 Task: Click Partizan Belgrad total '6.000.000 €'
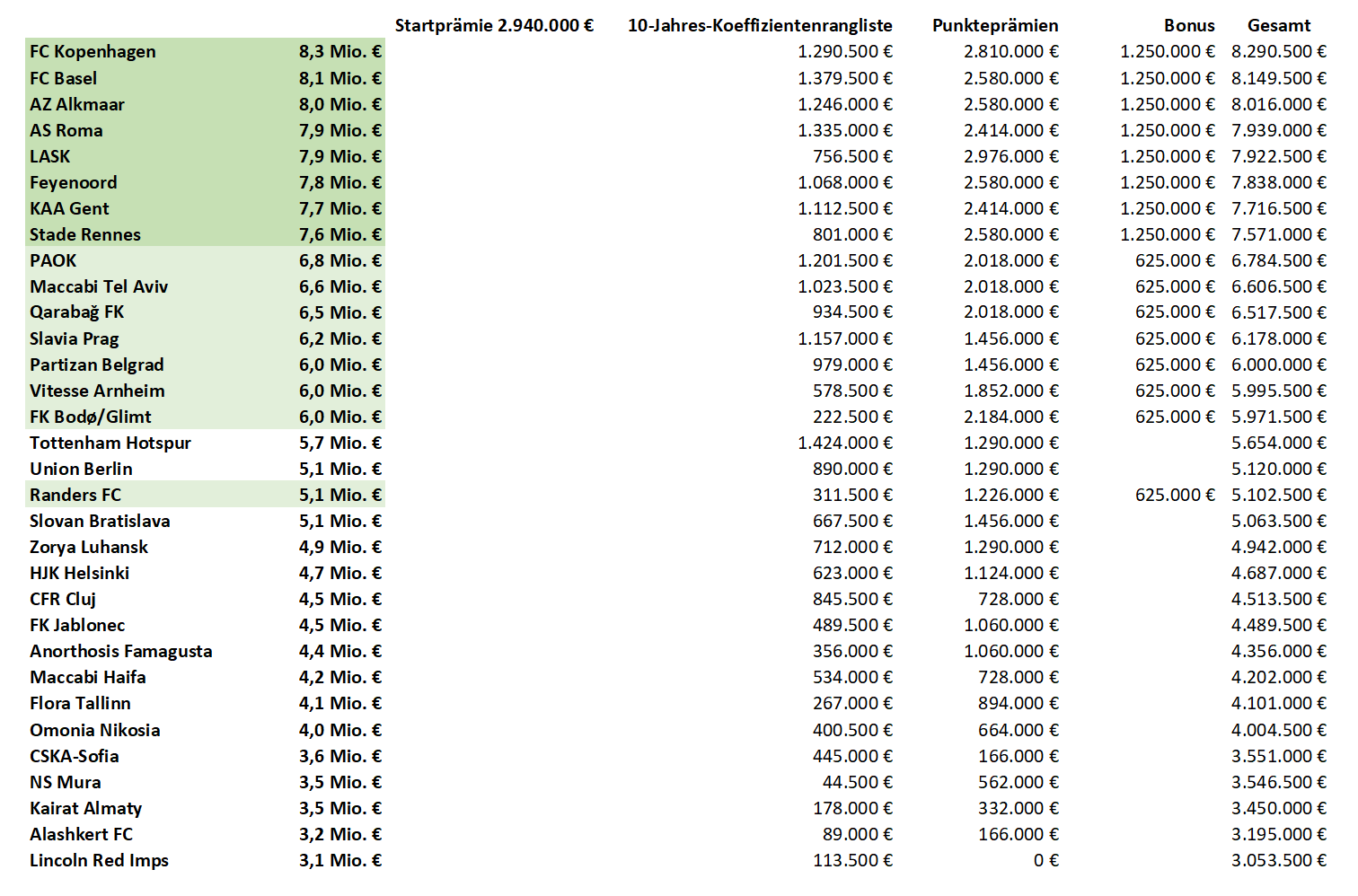click(1278, 365)
